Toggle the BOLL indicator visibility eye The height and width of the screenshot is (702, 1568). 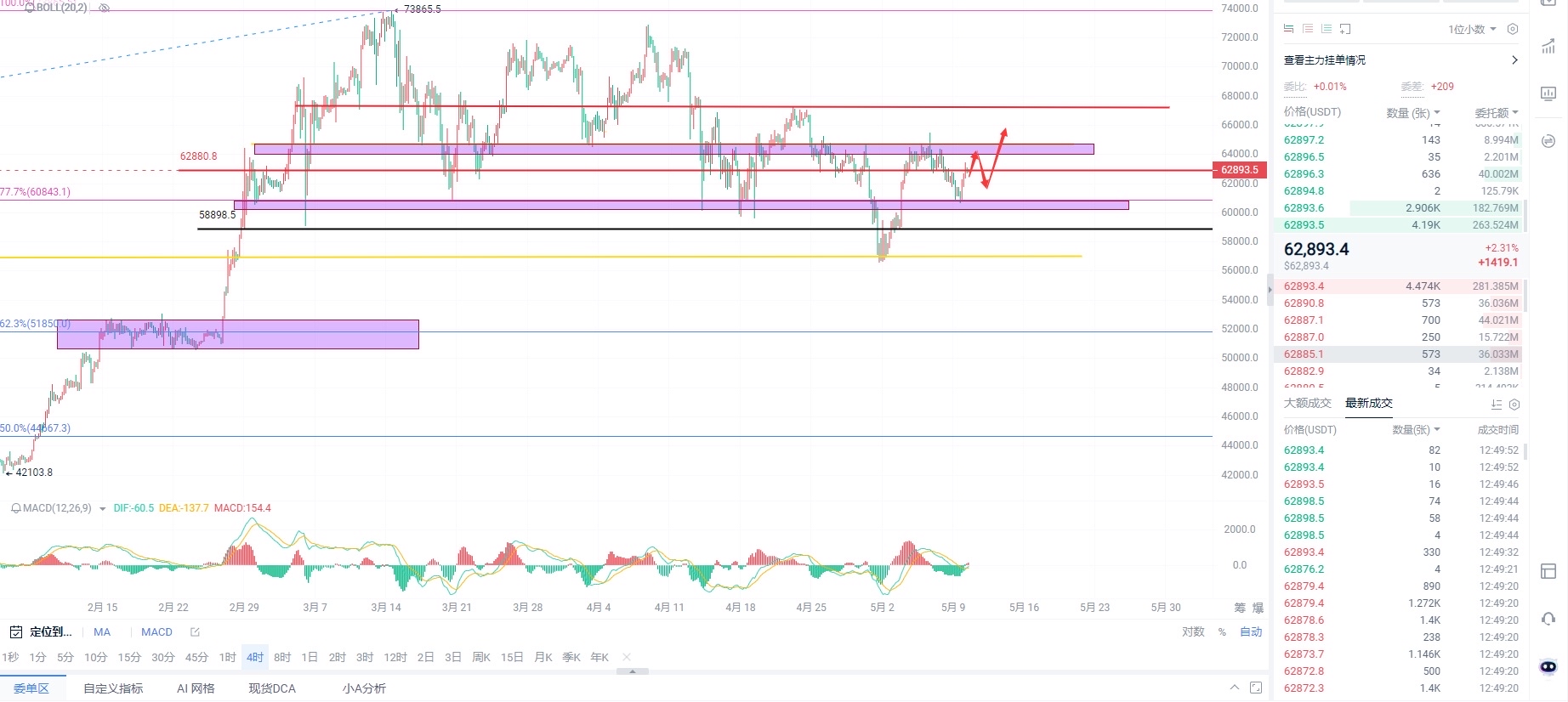pos(105,8)
